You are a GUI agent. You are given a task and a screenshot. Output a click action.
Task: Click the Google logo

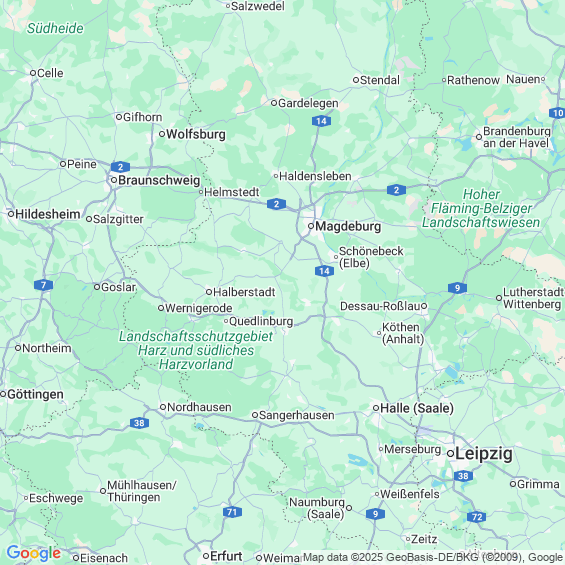point(34,553)
